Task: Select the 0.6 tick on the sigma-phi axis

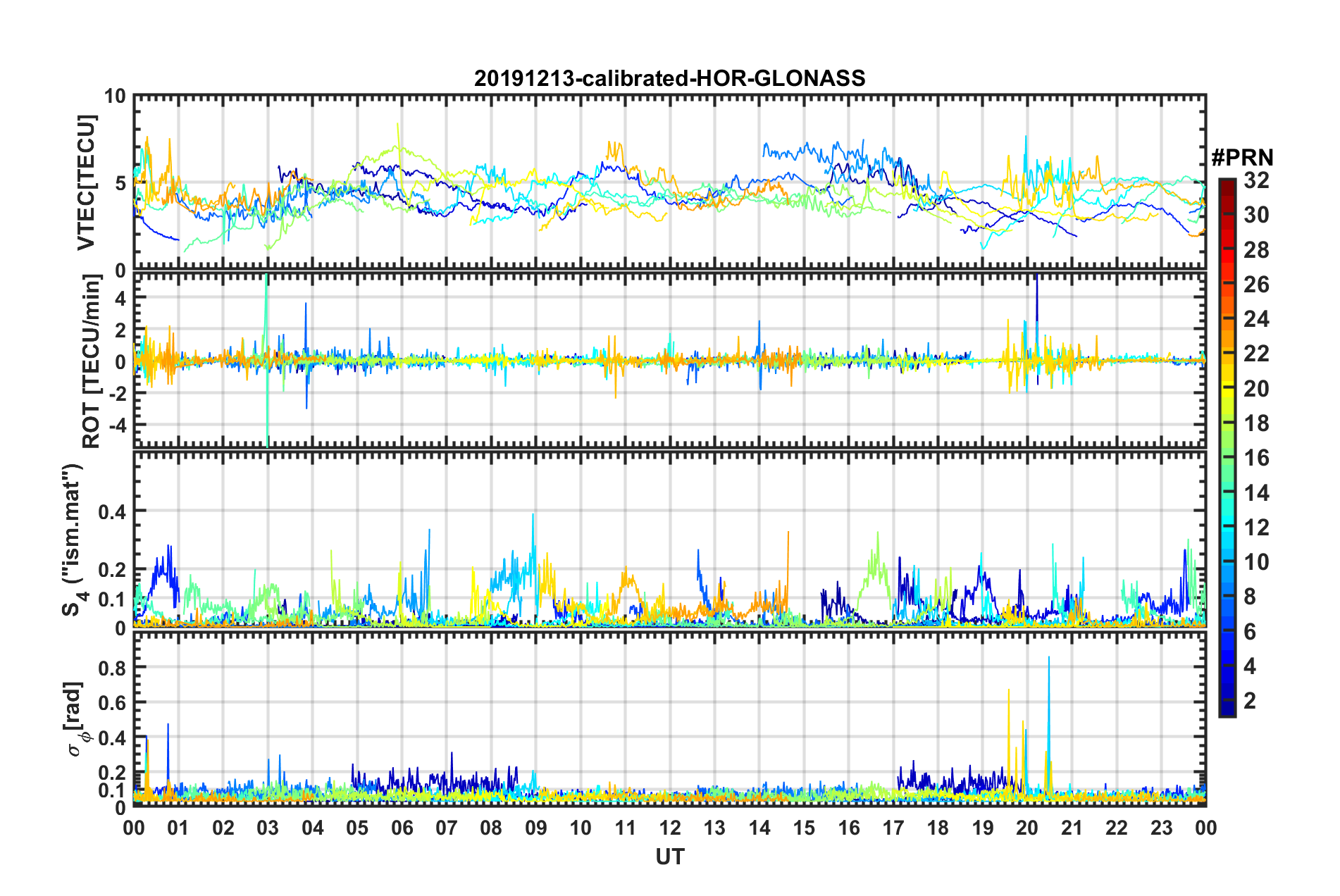Action: pos(112,702)
